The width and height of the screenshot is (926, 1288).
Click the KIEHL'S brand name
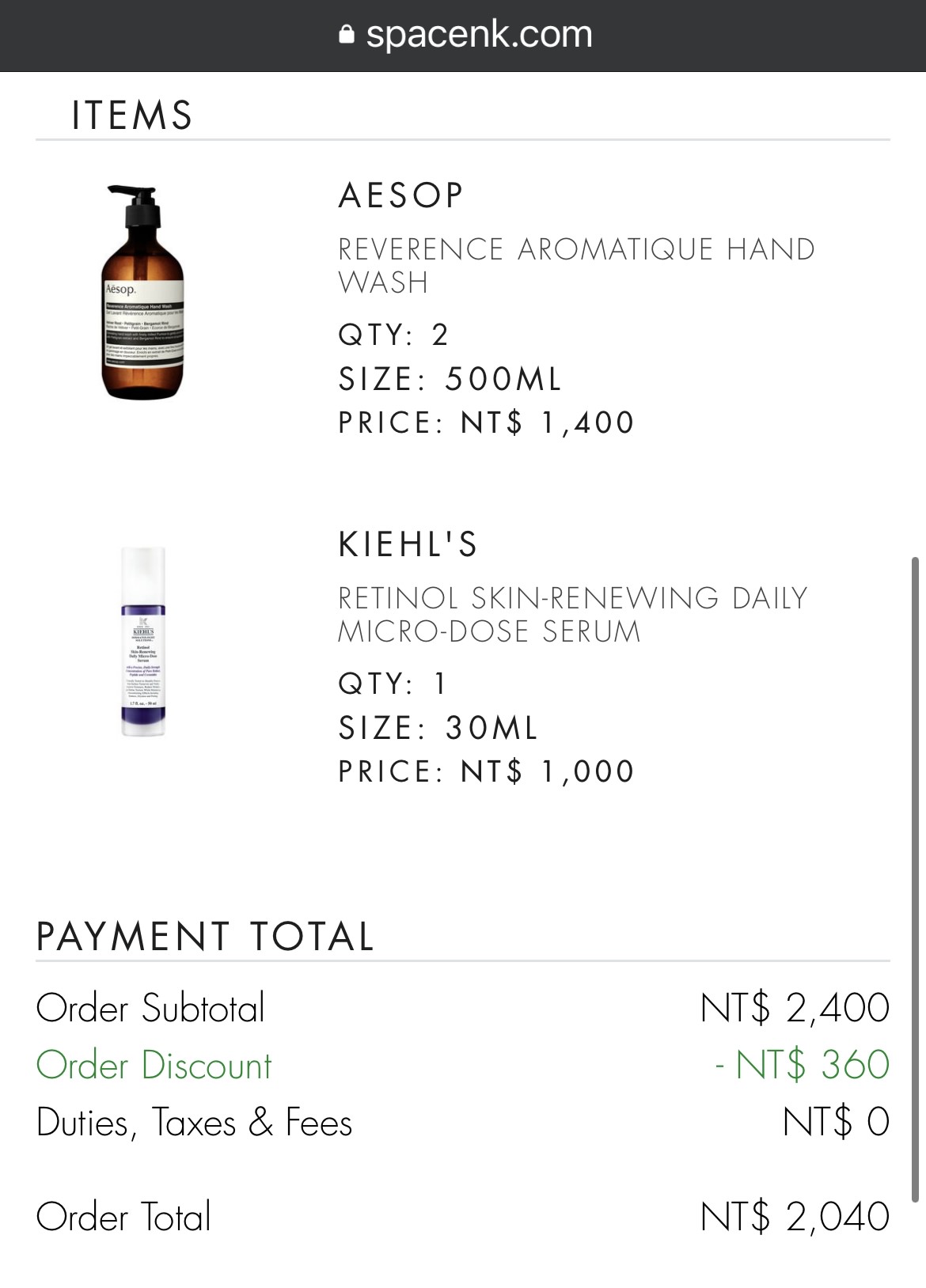[408, 544]
